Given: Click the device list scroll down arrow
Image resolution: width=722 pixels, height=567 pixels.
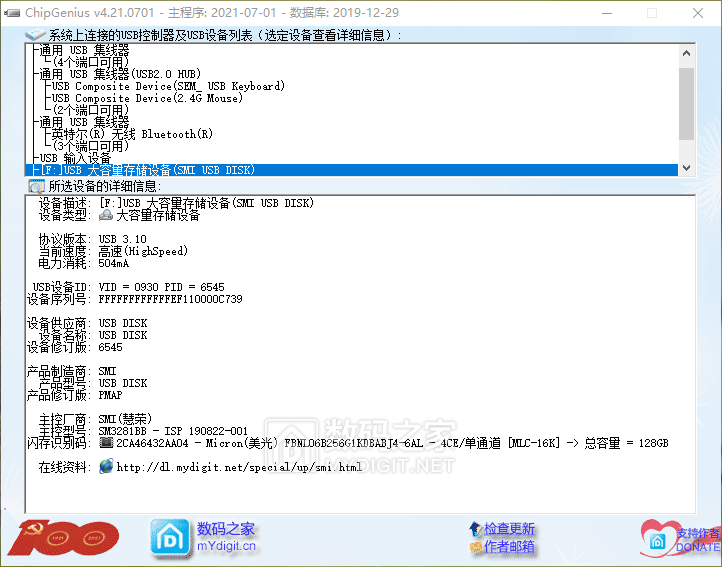Looking at the screenshot, I should tap(686, 168).
